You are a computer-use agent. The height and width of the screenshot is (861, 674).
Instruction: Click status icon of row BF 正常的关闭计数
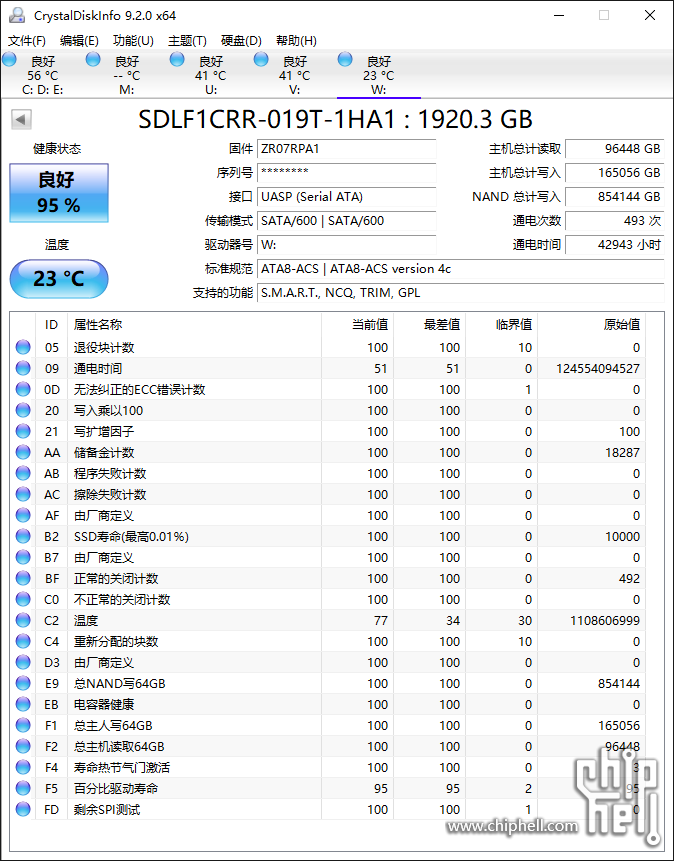click(23, 578)
